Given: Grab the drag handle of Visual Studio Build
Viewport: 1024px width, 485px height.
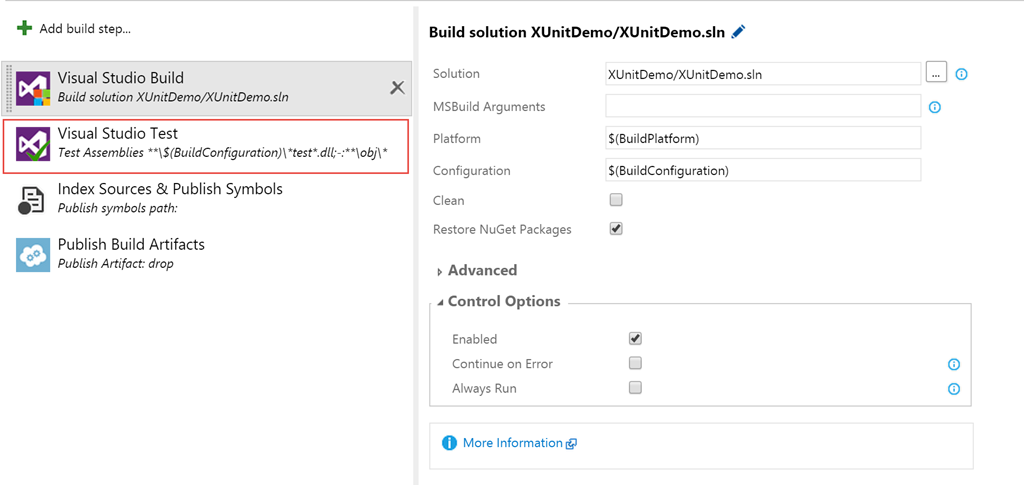Looking at the screenshot, I should 7,88.
